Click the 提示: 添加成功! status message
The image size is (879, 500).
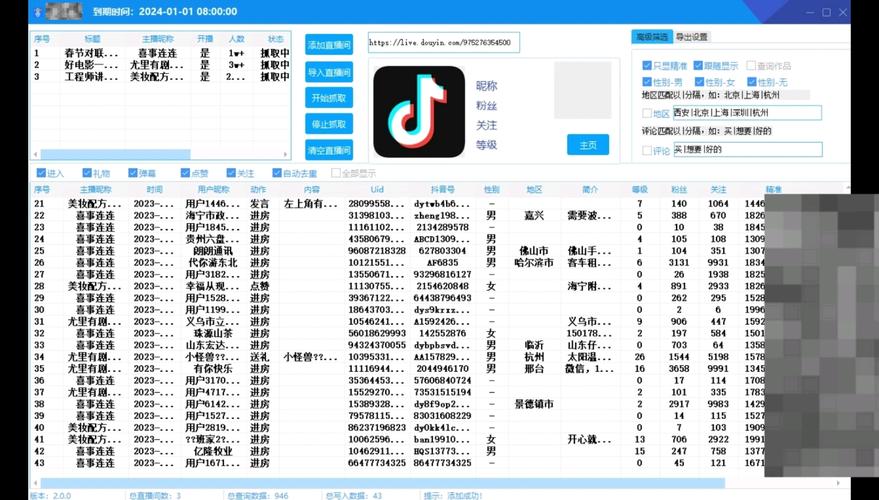453,496
